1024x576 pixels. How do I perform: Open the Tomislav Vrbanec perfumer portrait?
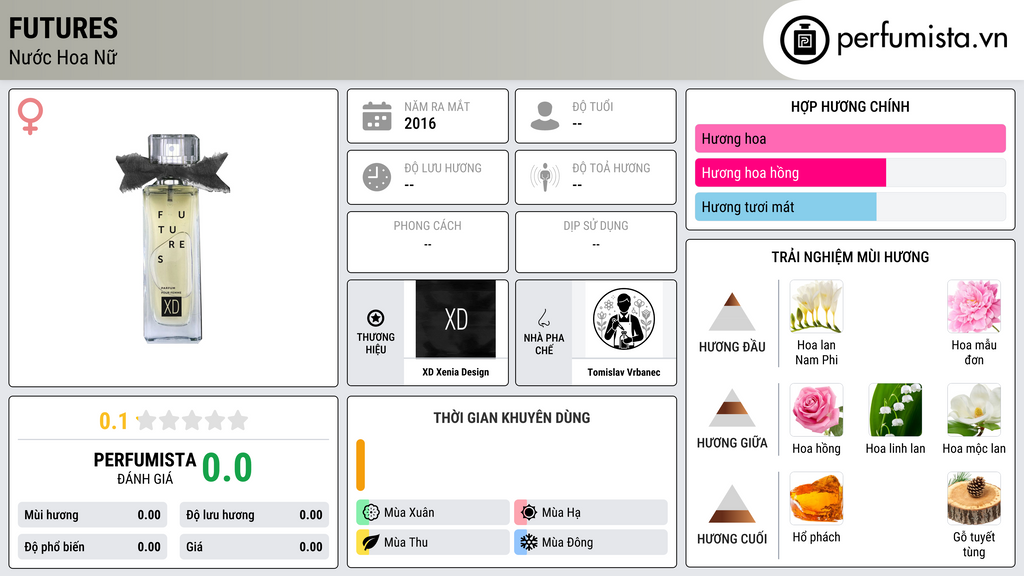point(624,319)
